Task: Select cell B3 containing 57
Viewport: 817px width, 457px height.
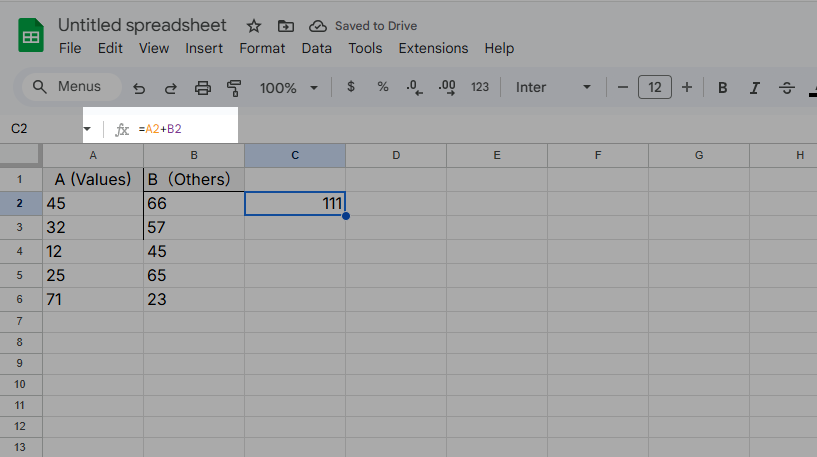Action: click(x=194, y=227)
